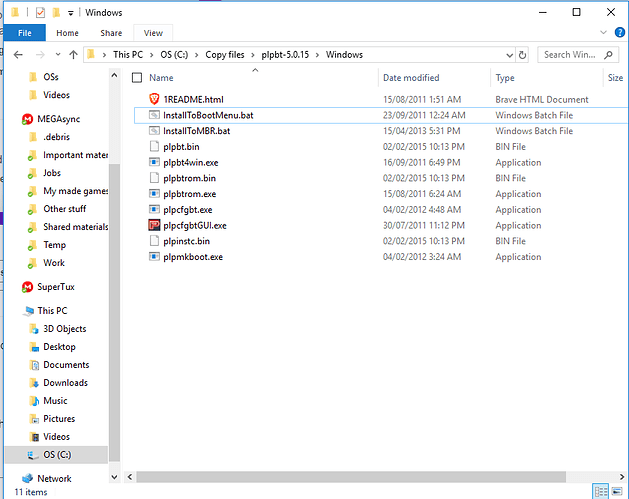629x499 pixels.
Task: Toggle the select-all checkbox beside Name
Action: [x=137, y=77]
